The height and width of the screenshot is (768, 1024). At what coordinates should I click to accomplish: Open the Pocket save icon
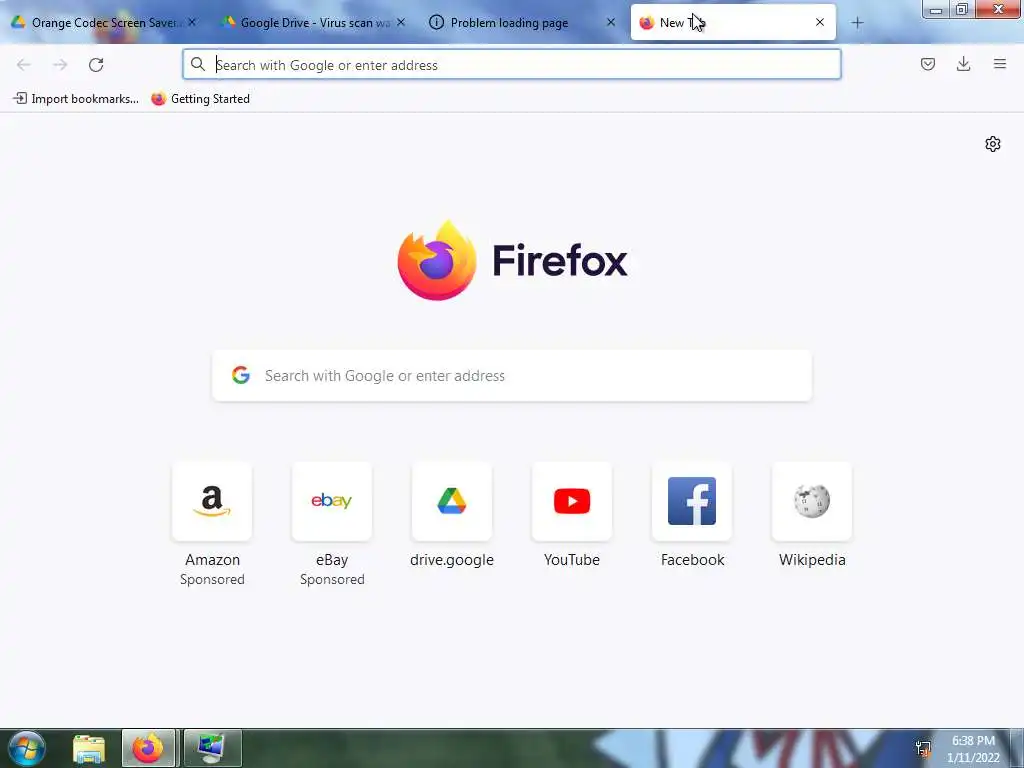(x=927, y=64)
